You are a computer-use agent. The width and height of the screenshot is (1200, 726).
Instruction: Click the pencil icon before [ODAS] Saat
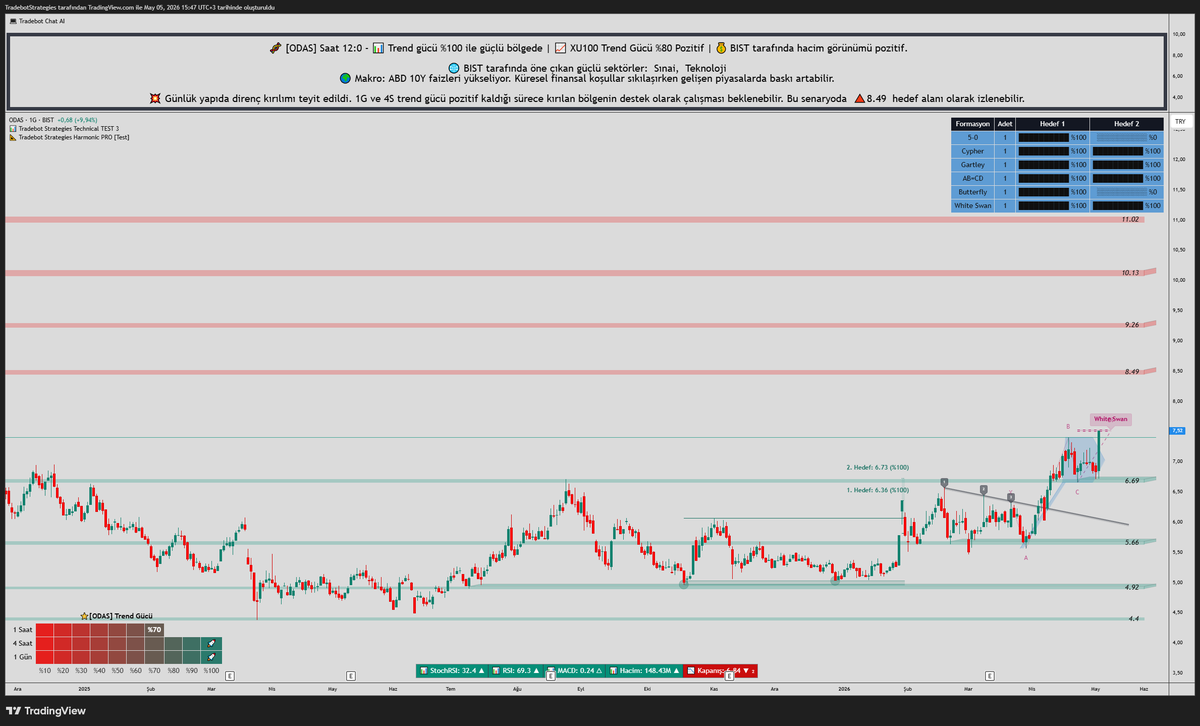[275, 48]
